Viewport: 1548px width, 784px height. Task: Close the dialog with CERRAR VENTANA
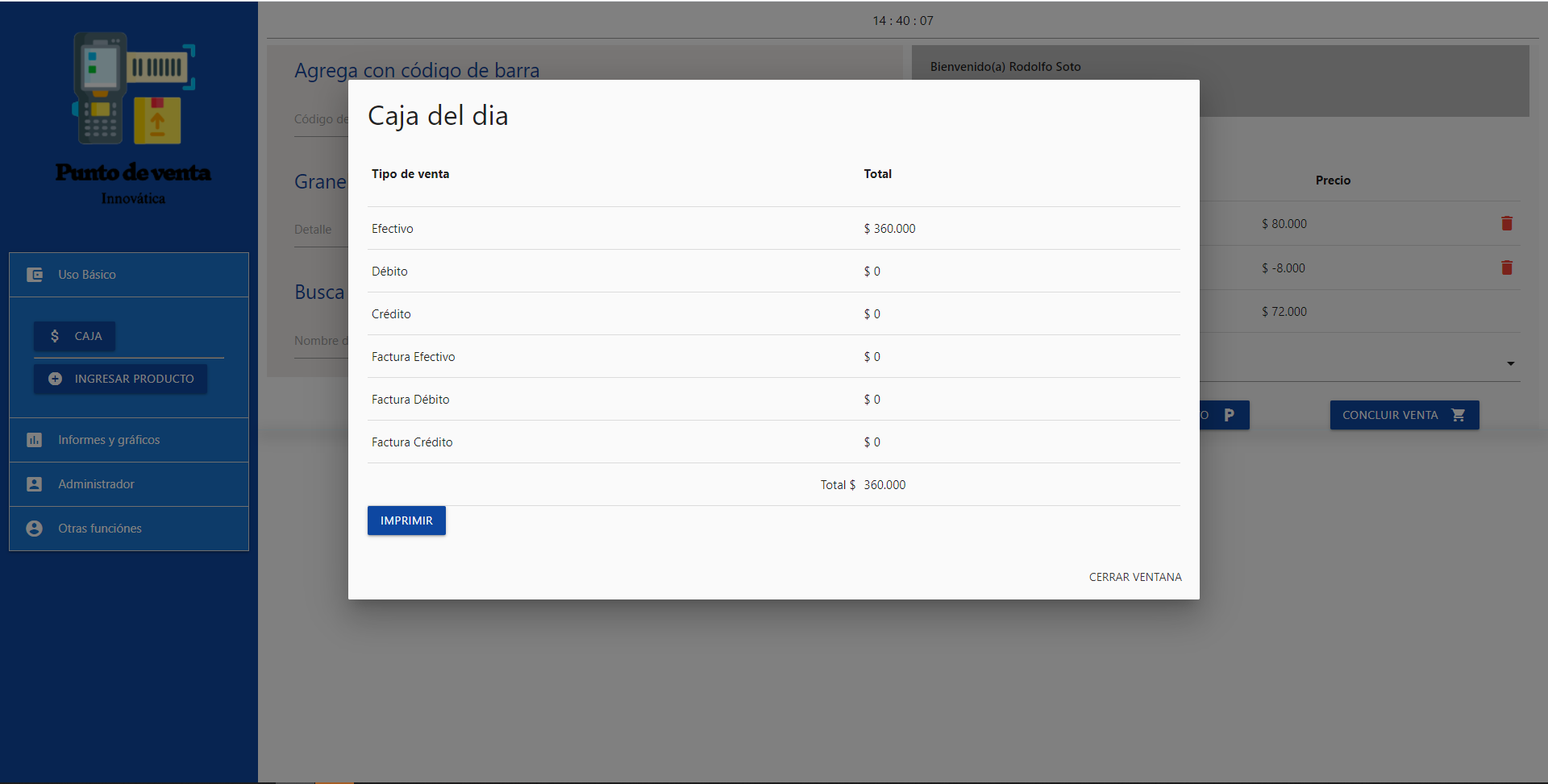click(1134, 577)
